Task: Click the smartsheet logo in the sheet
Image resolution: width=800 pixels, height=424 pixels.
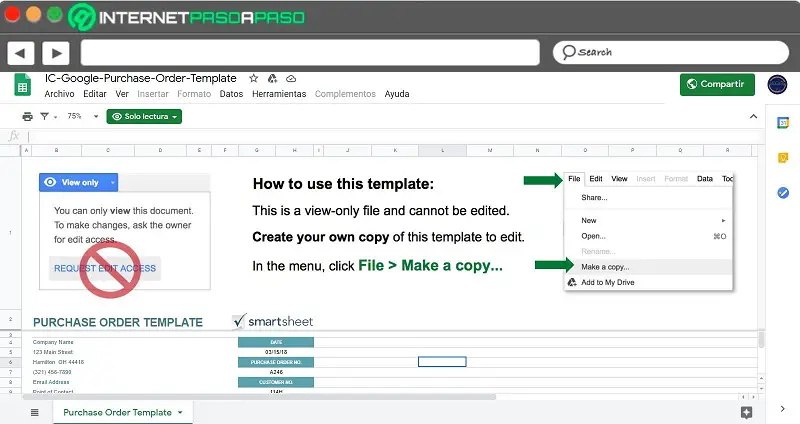Action: click(272, 321)
